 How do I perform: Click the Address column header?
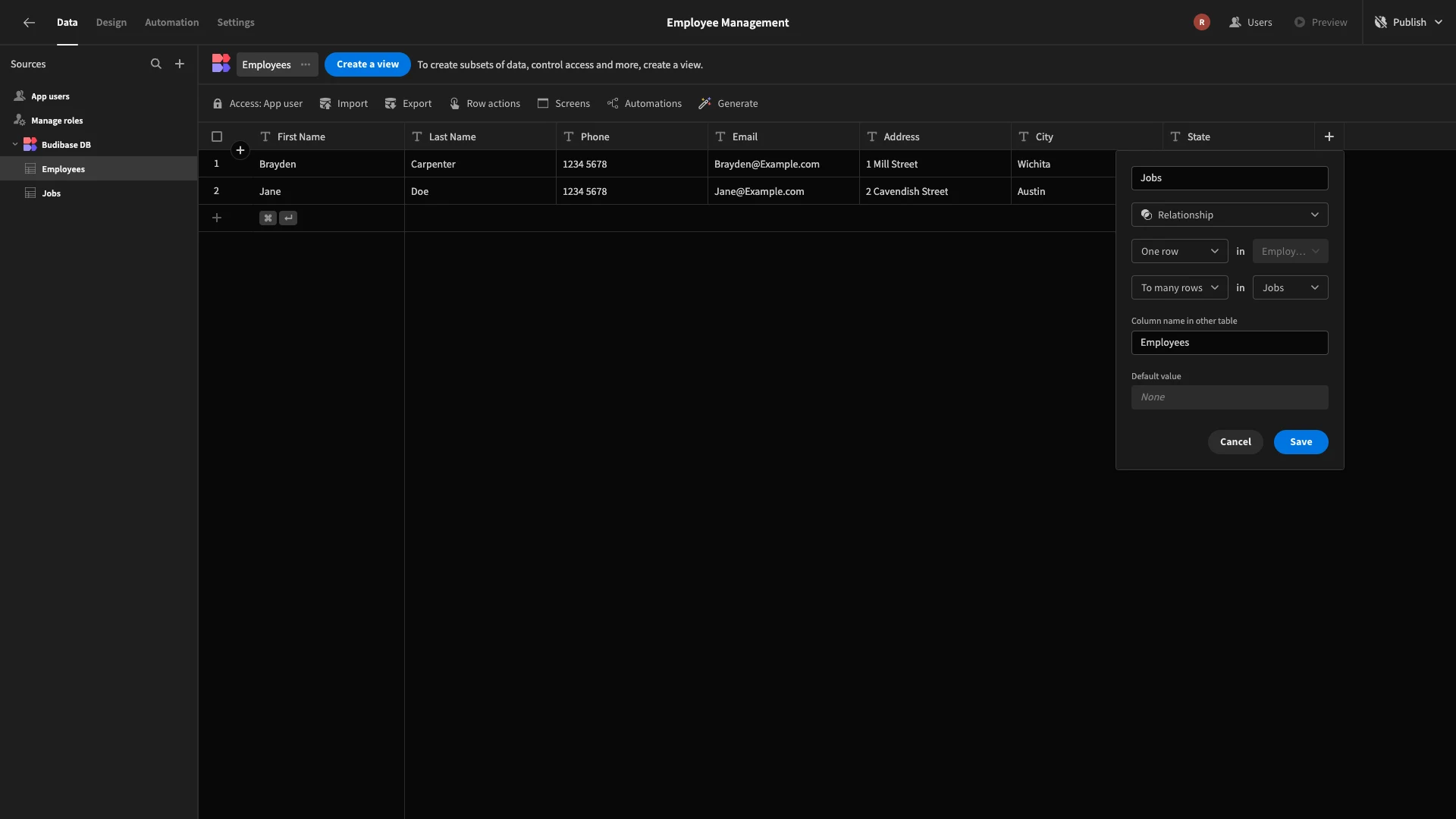(935, 136)
